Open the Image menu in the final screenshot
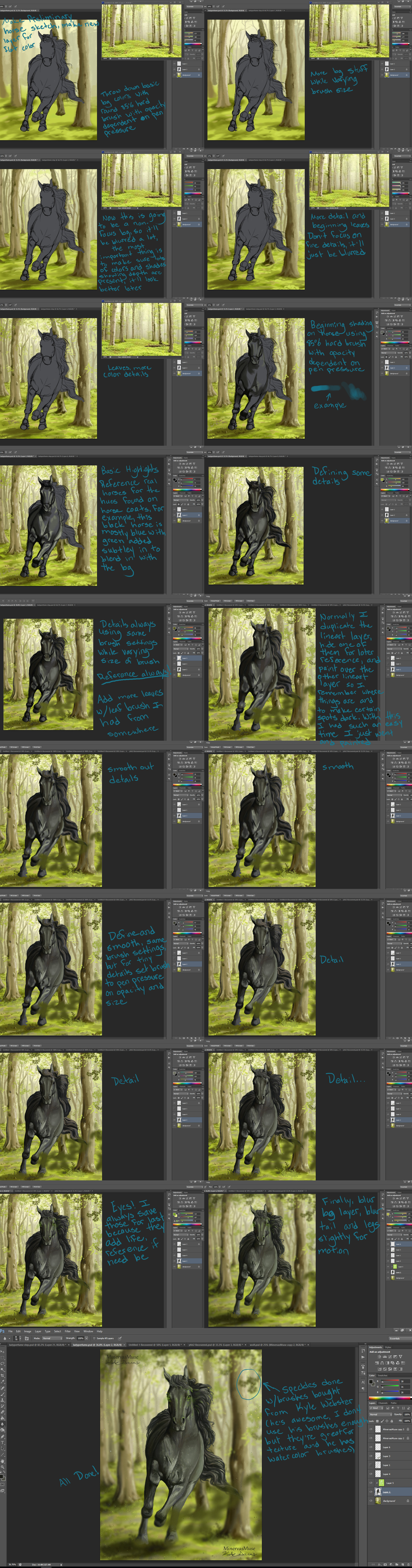The height and width of the screenshot is (1568, 412). click(28, 1332)
